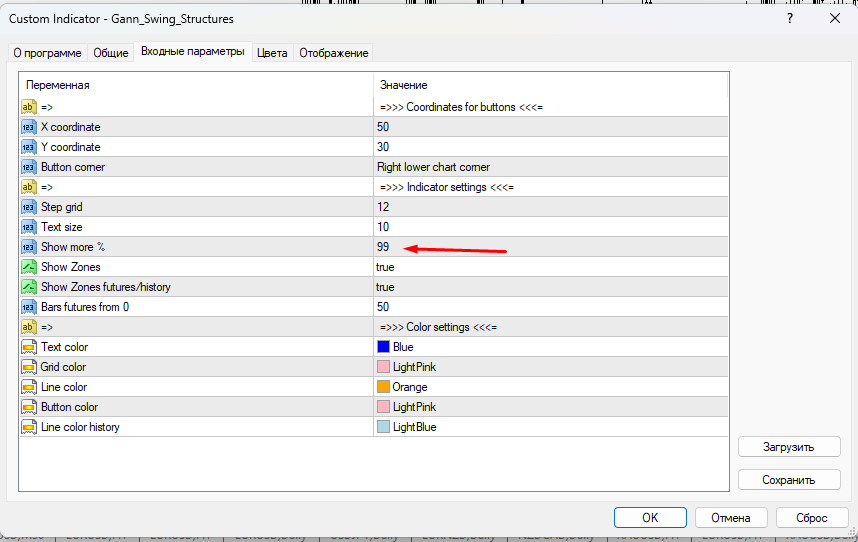Click the help question mark in title bar
The image size is (858, 542).
coord(791,18)
